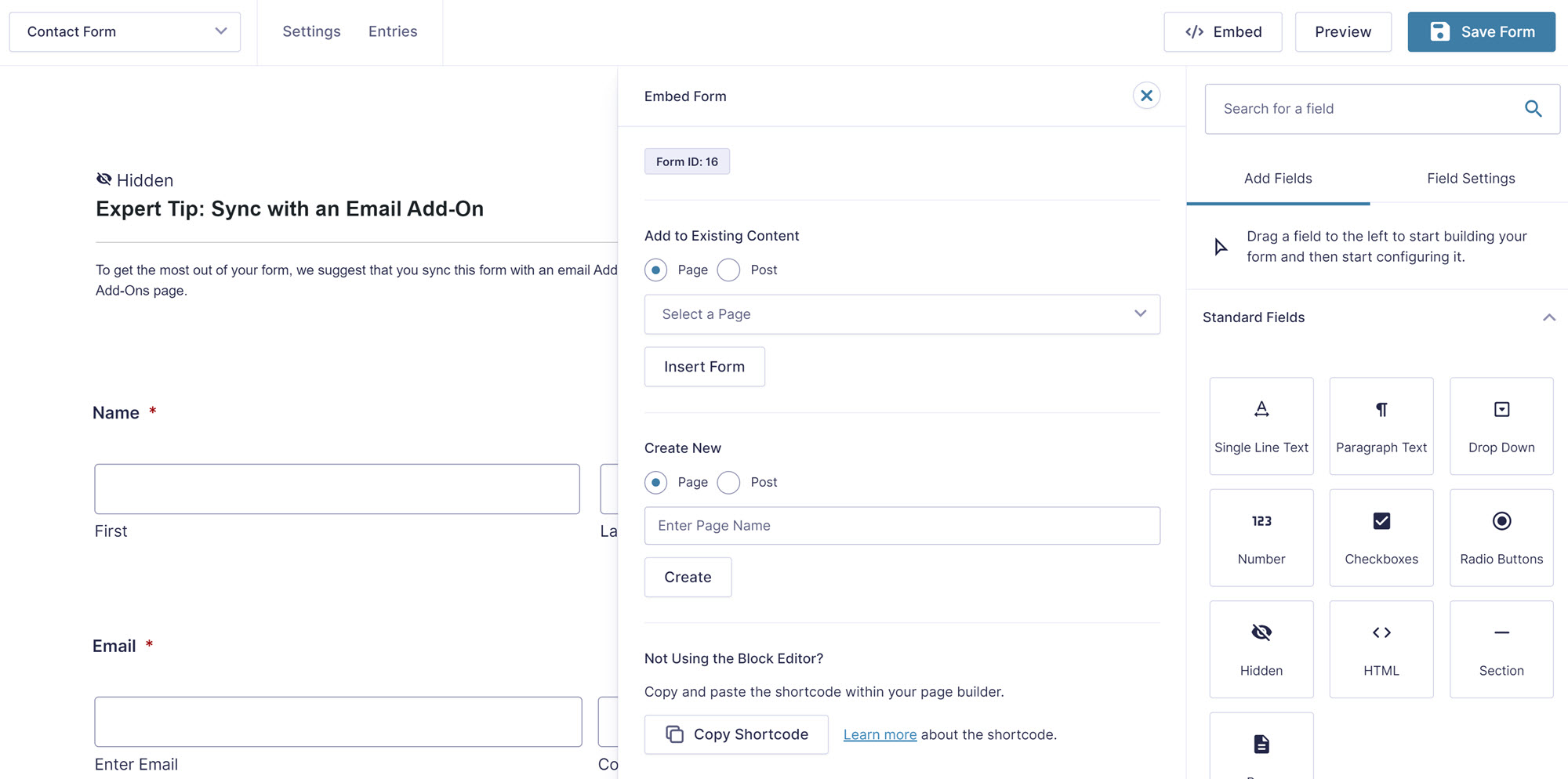Image resolution: width=1568 pixels, height=779 pixels.
Task: Add a Drop Down field
Action: (x=1501, y=426)
